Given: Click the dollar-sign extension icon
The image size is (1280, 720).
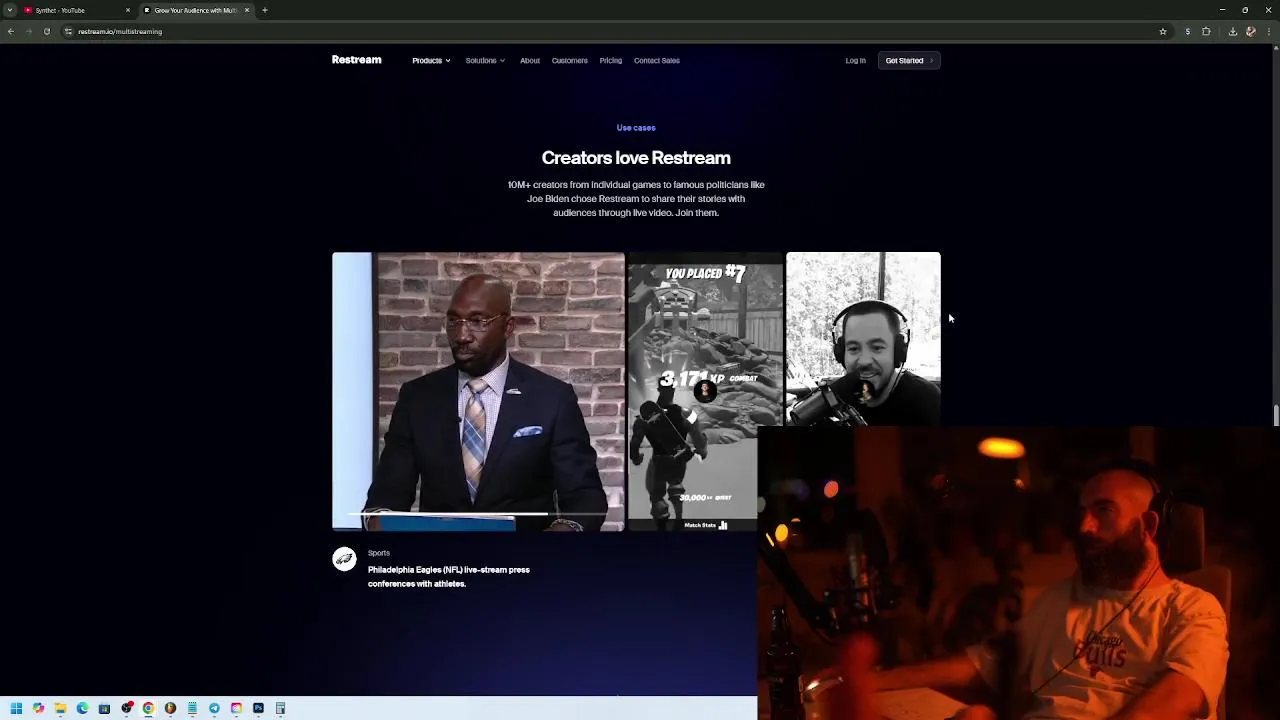Looking at the screenshot, I should point(1187,31).
